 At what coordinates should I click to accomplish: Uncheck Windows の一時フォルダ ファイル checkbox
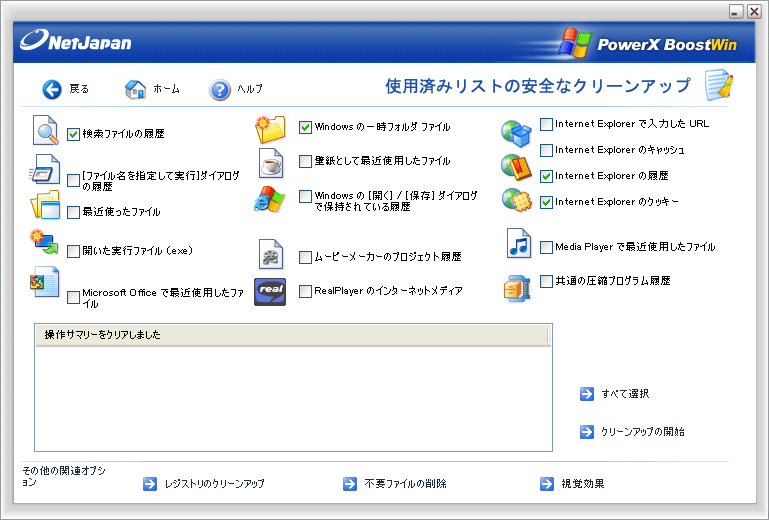306,128
